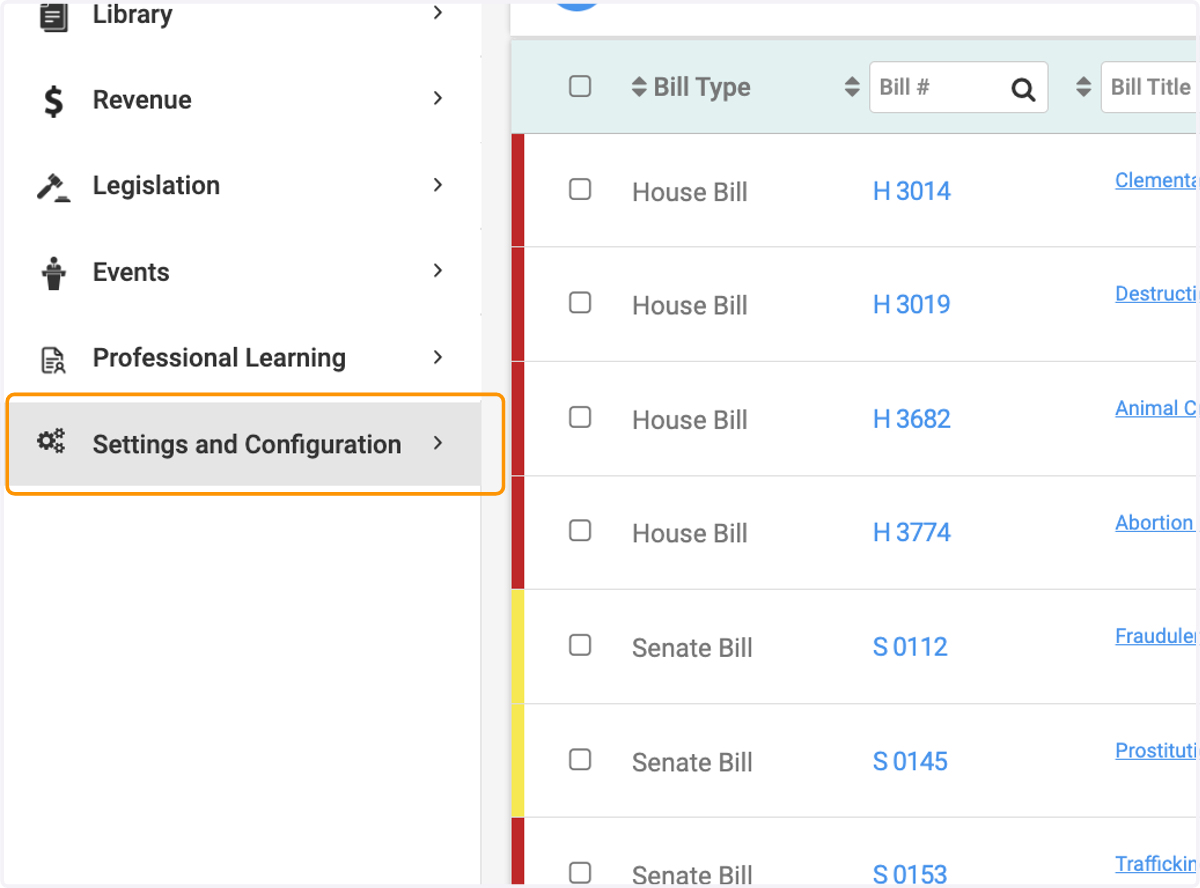Click into the Bill Title search field
Screen dimensions: 1200x888
(x=1150, y=87)
